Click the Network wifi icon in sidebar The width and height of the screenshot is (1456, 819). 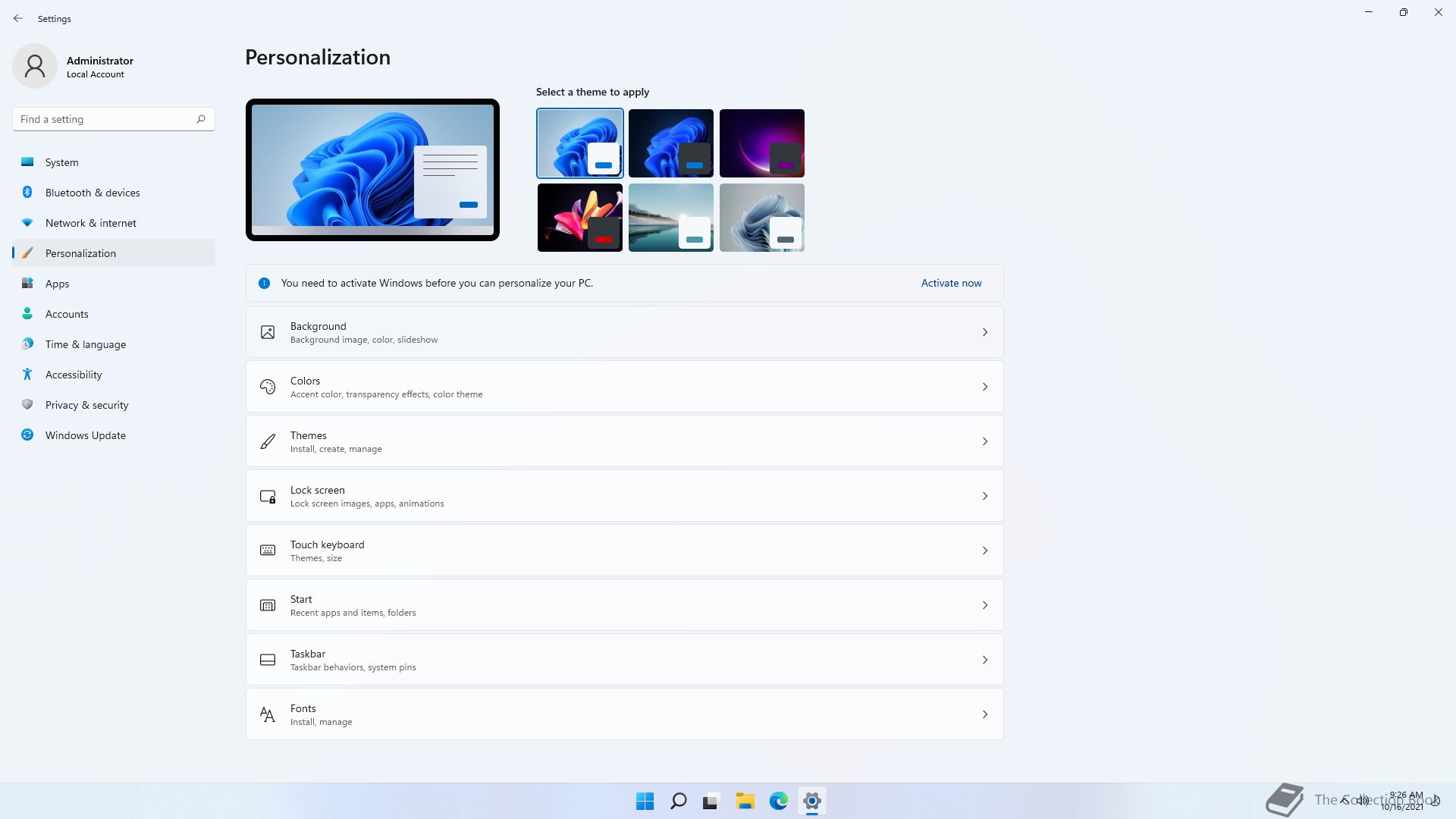(27, 222)
